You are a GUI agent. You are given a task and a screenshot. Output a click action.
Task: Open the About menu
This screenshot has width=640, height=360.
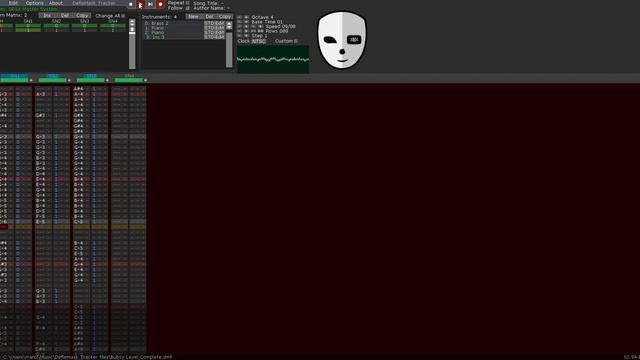coord(56,3)
